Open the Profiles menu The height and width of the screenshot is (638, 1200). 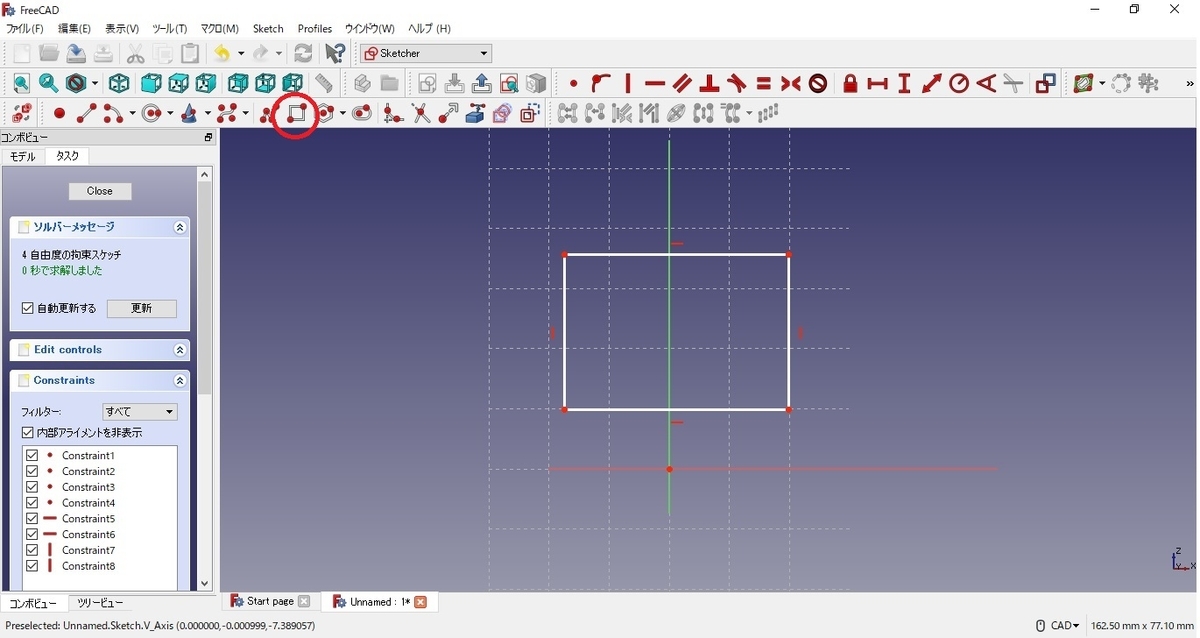pos(315,29)
